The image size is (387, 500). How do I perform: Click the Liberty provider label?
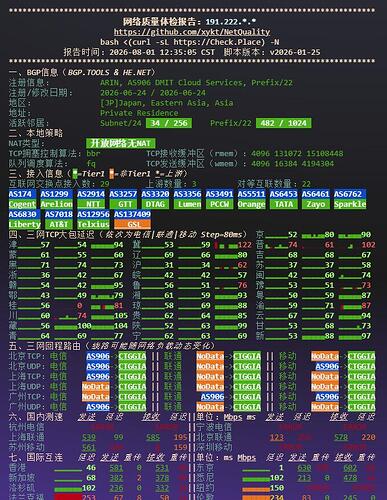pos(24,224)
